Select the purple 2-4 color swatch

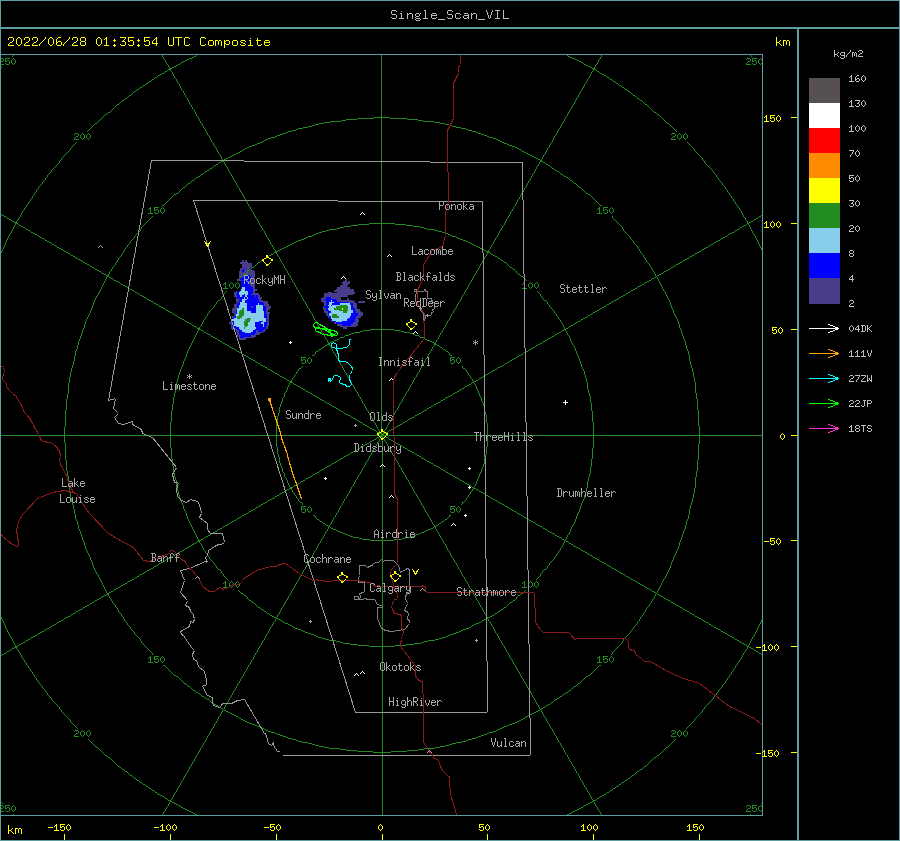coord(824,290)
